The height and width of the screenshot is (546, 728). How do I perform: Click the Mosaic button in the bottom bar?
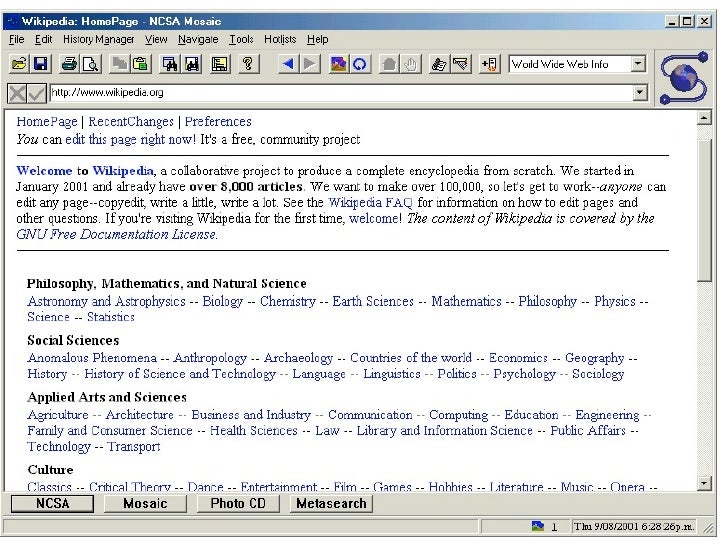145,504
